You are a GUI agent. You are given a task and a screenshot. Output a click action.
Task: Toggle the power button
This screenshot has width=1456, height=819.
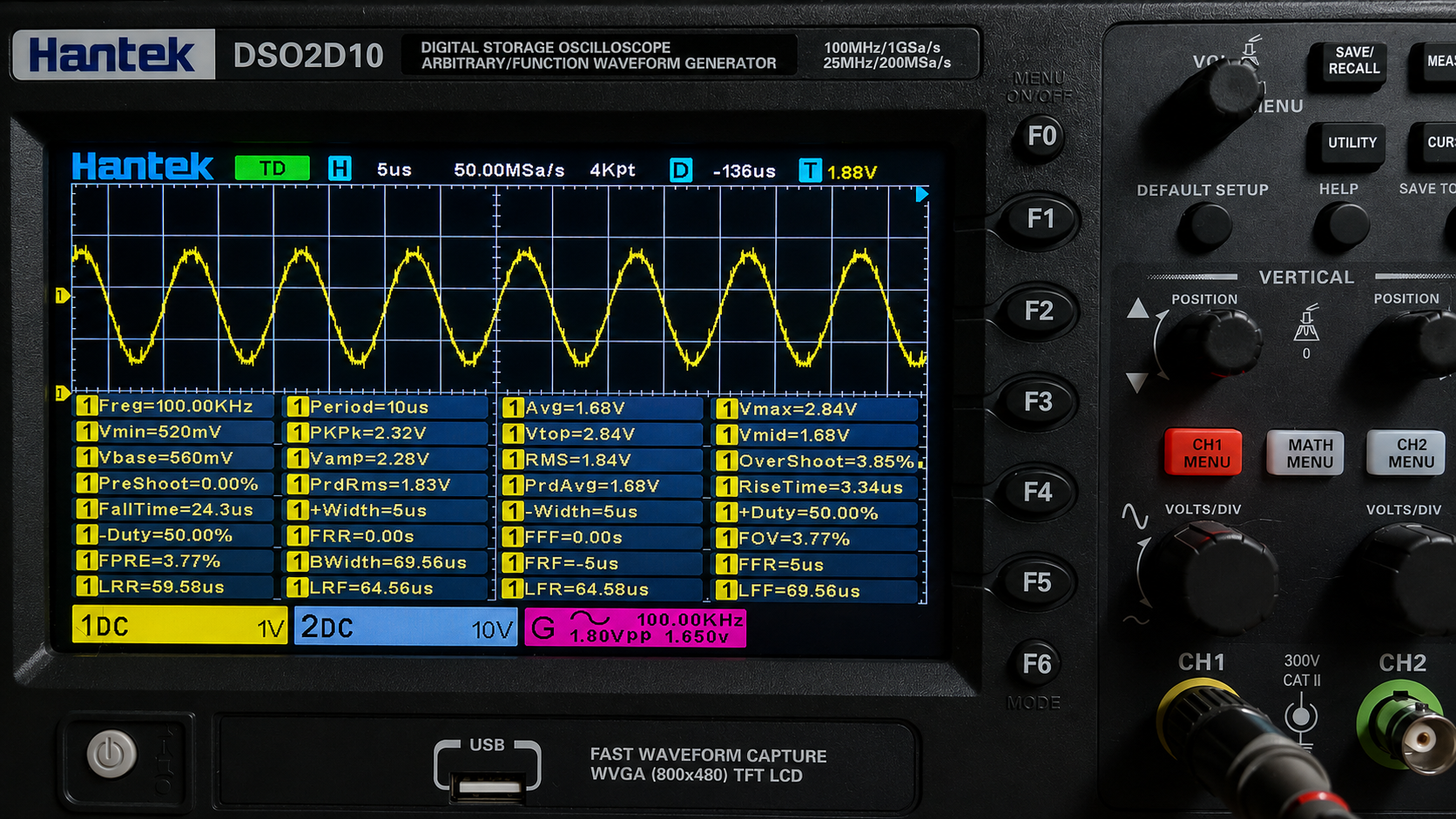coord(111,754)
